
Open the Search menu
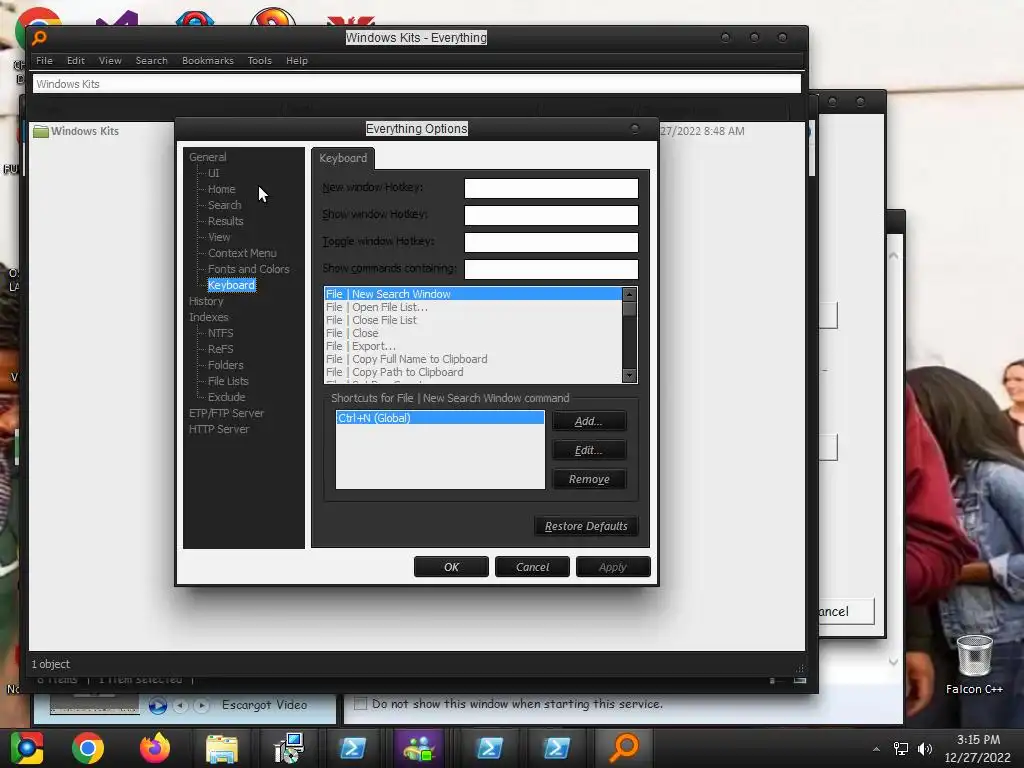tap(152, 61)
